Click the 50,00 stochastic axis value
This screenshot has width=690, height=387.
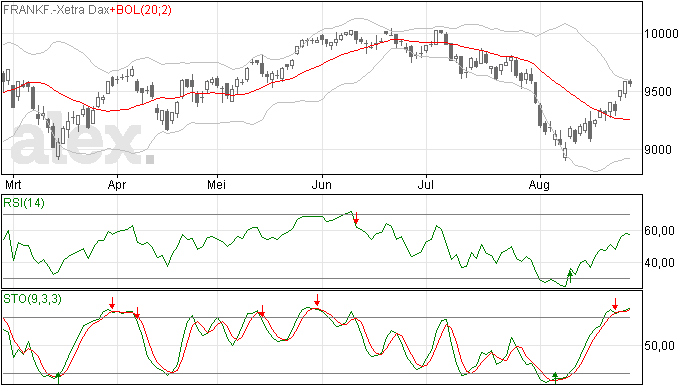coord(659,346)
